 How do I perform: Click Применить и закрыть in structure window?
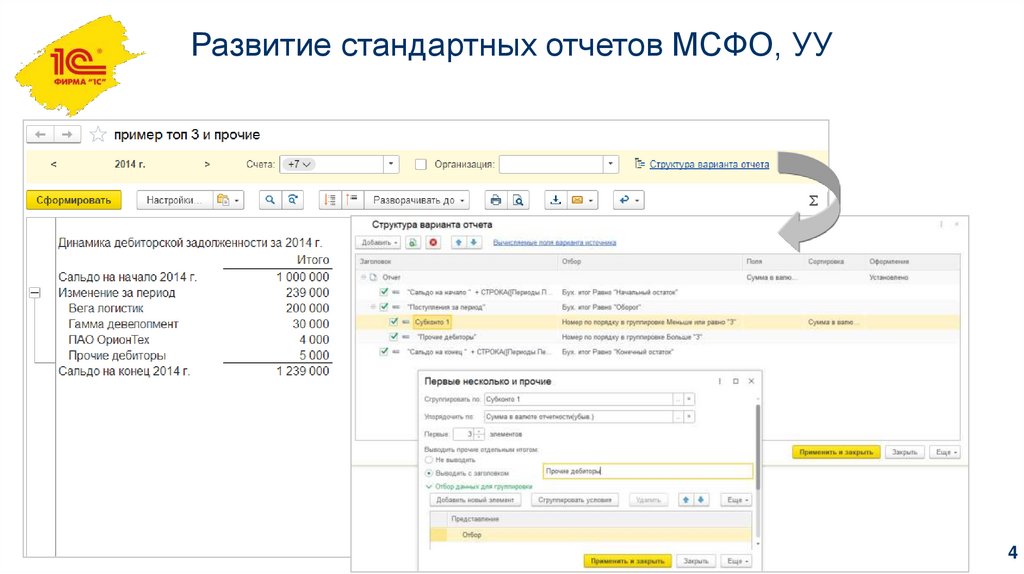836,452
